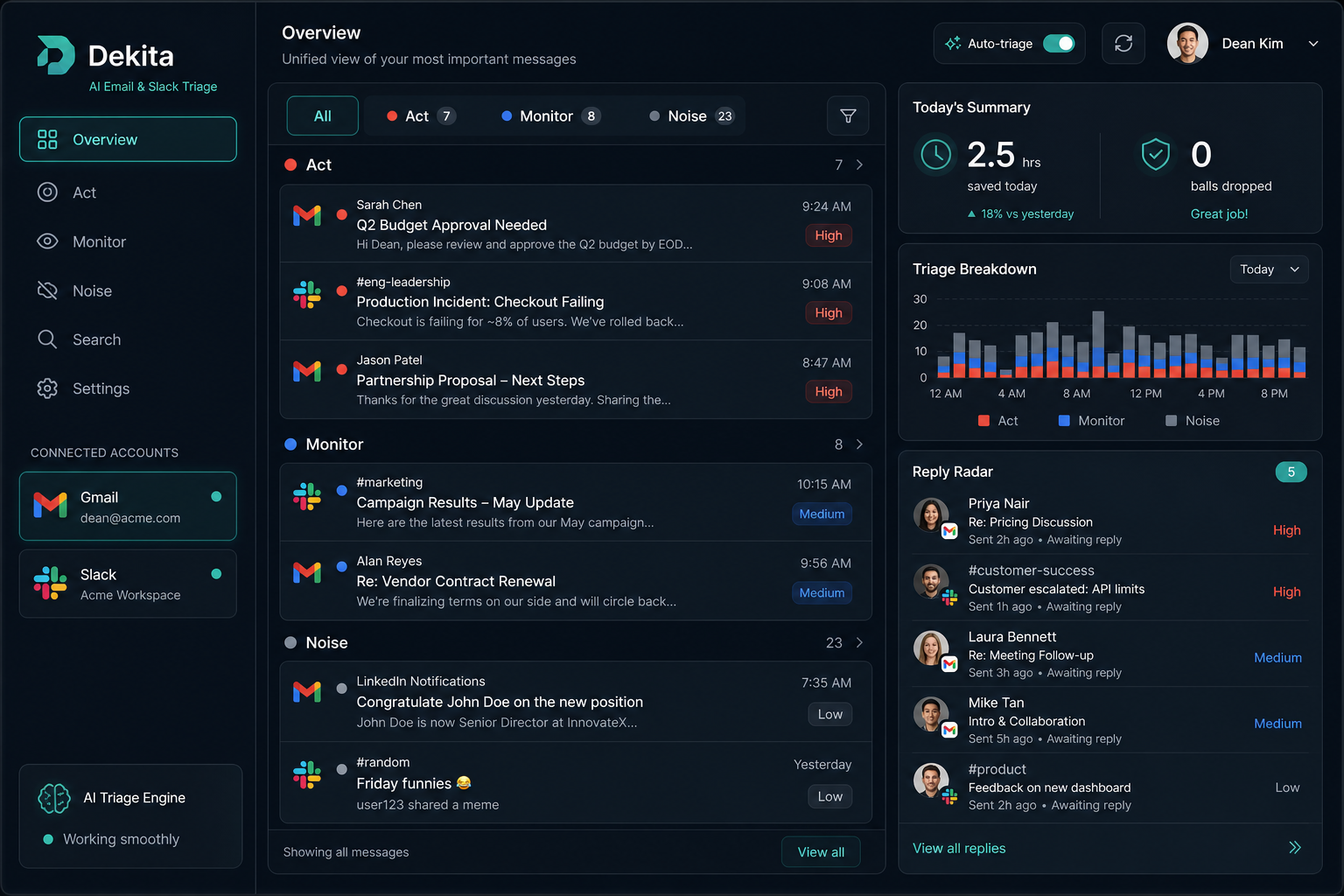Click Gmail icon on Vendor Contract Renewal message

(x=307, y=572)
